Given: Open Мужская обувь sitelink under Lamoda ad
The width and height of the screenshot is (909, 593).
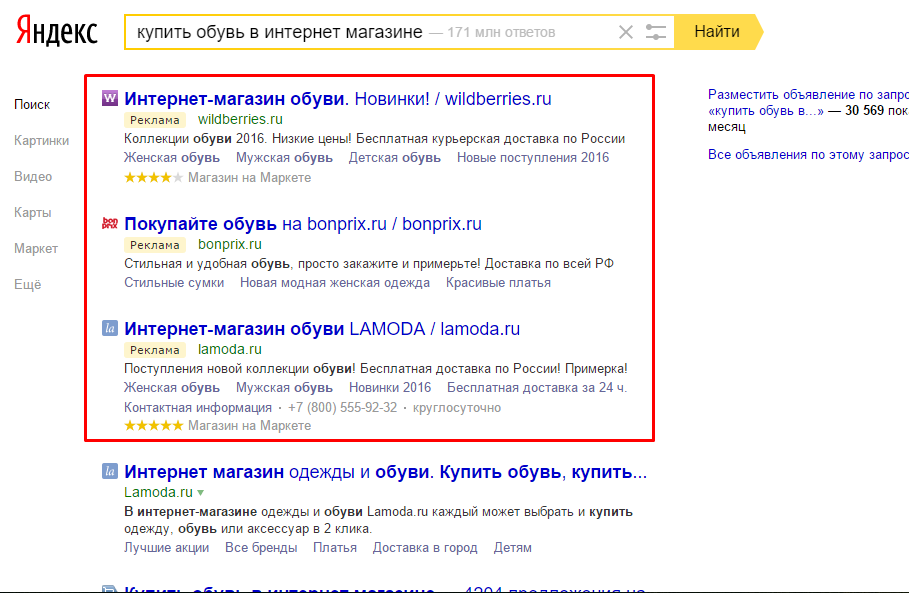Looking at the screenshot, I should point(284,388).
